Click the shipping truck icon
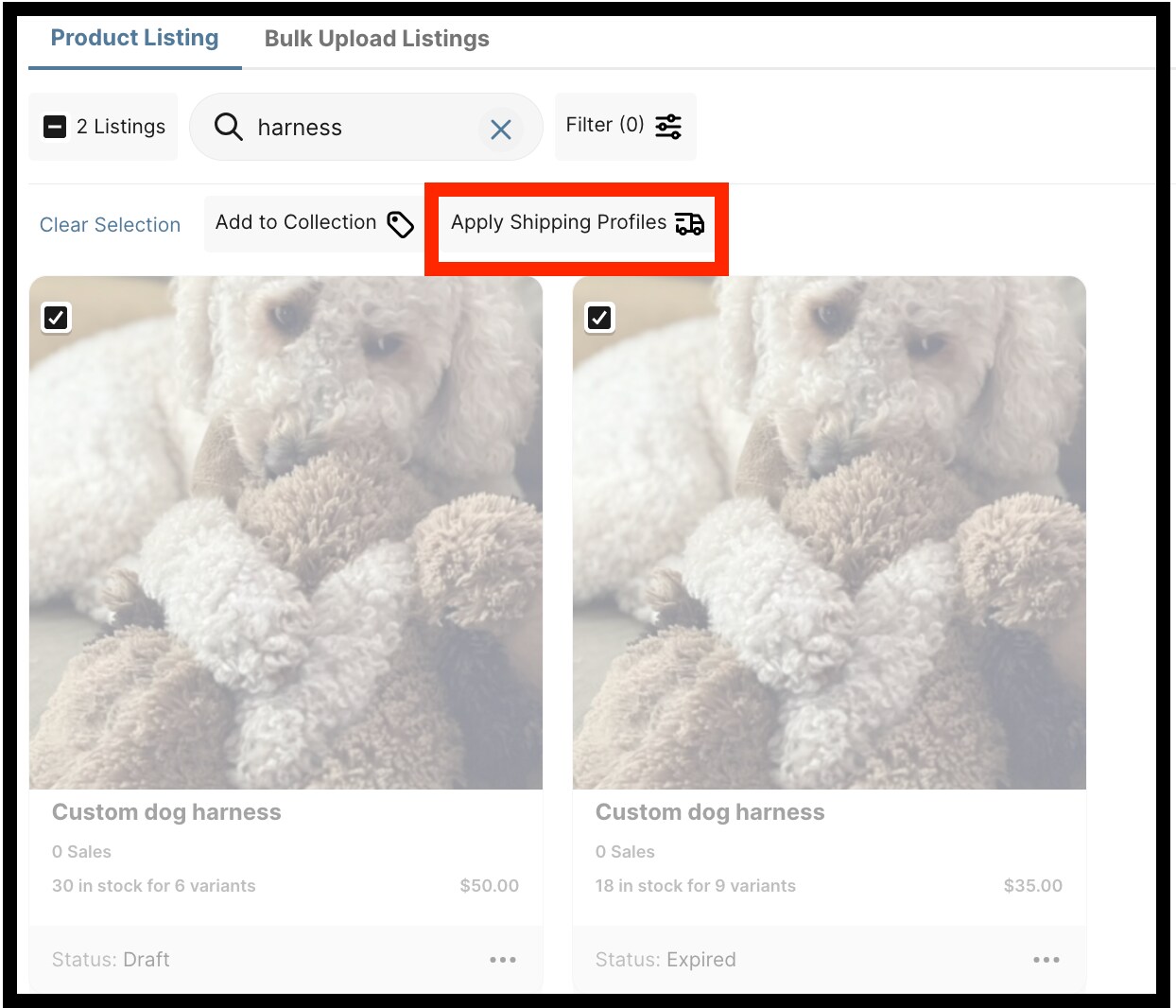1176x1008 pixels. (689, 224)
